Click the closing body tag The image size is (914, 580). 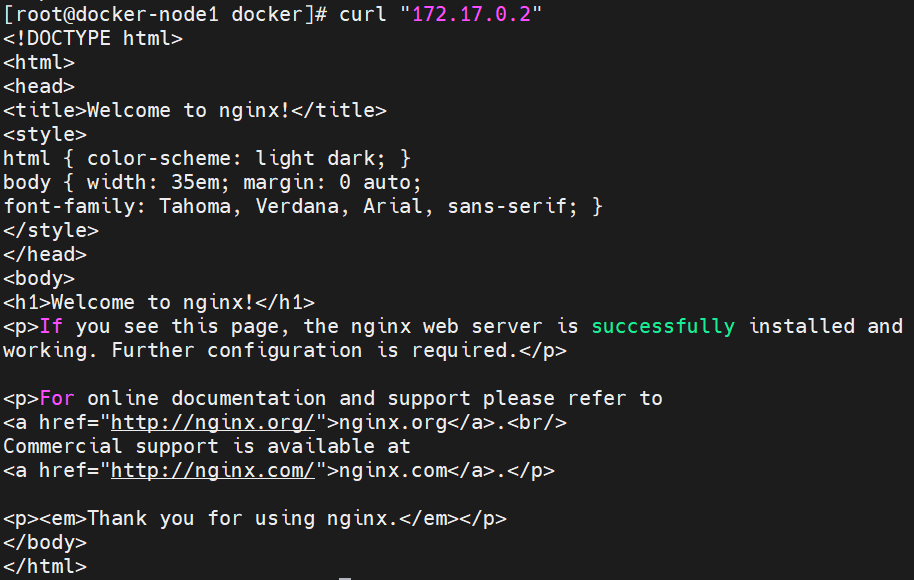[45, 542]
